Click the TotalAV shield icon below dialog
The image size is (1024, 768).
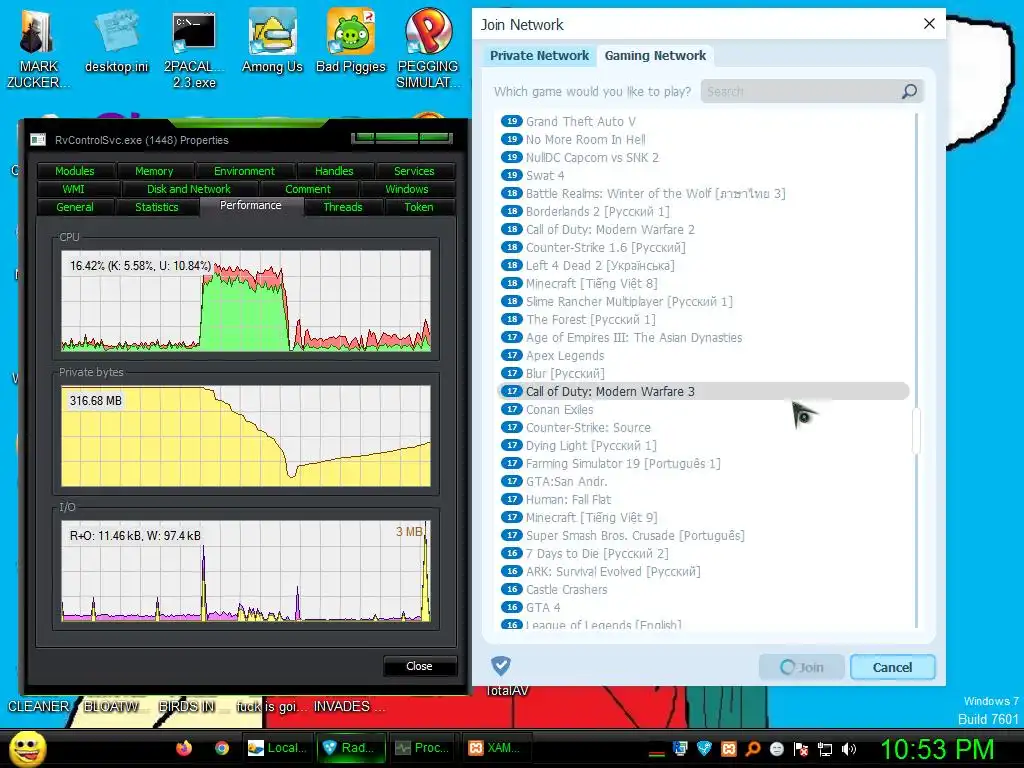(x=501, y=666)
